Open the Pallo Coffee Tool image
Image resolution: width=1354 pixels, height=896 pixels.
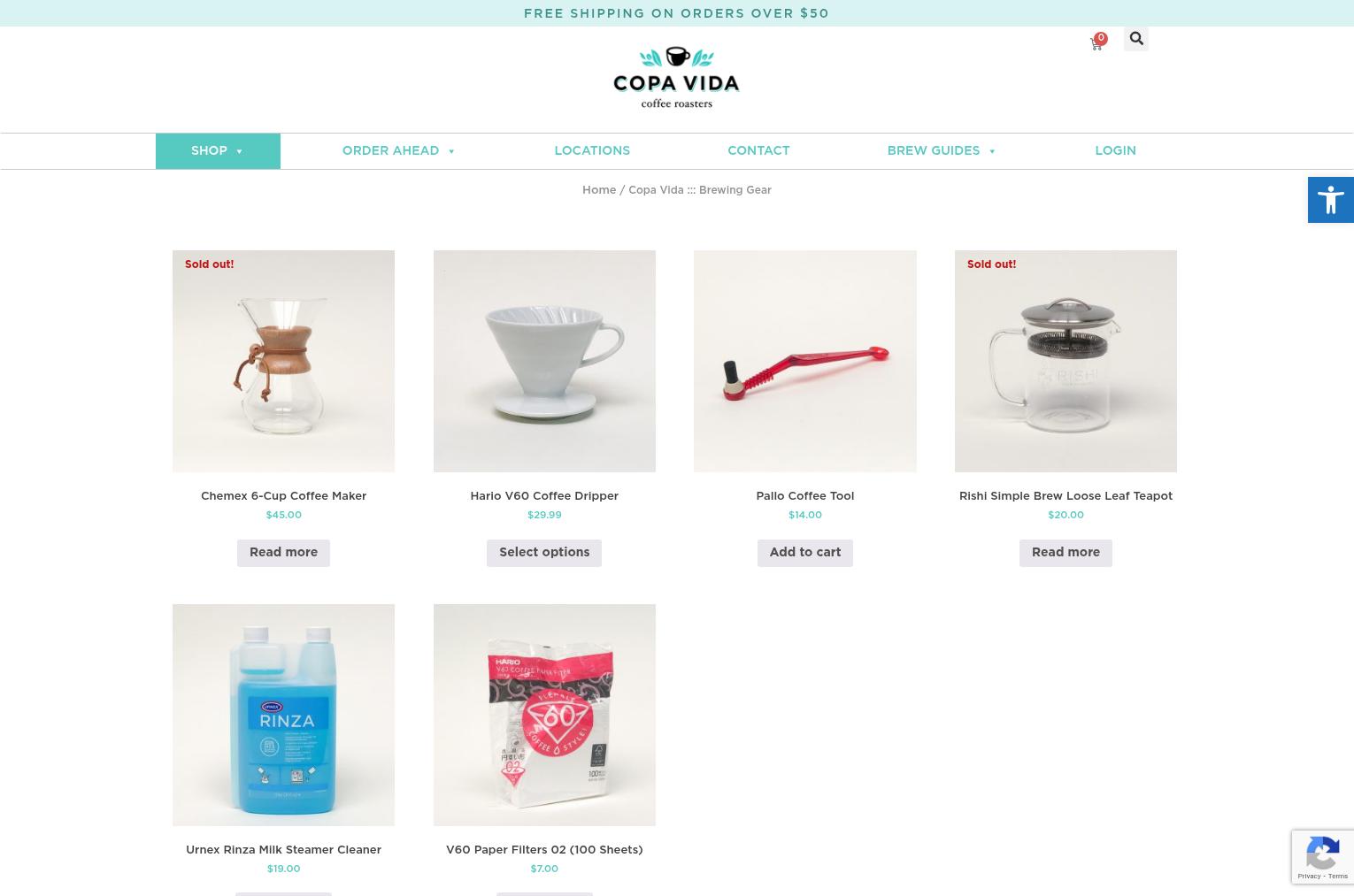(x=804, y=361)
